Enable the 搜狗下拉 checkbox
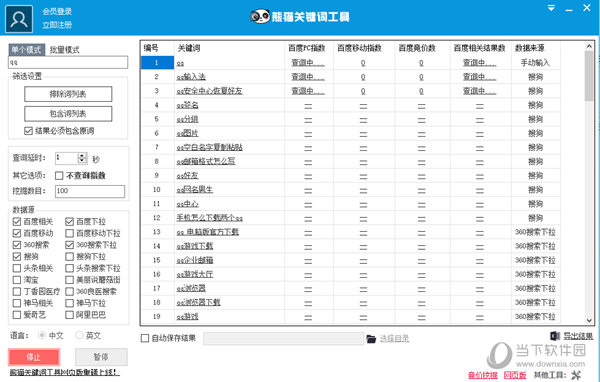This screenshot has height=382, width=600. tap(69, 256)
